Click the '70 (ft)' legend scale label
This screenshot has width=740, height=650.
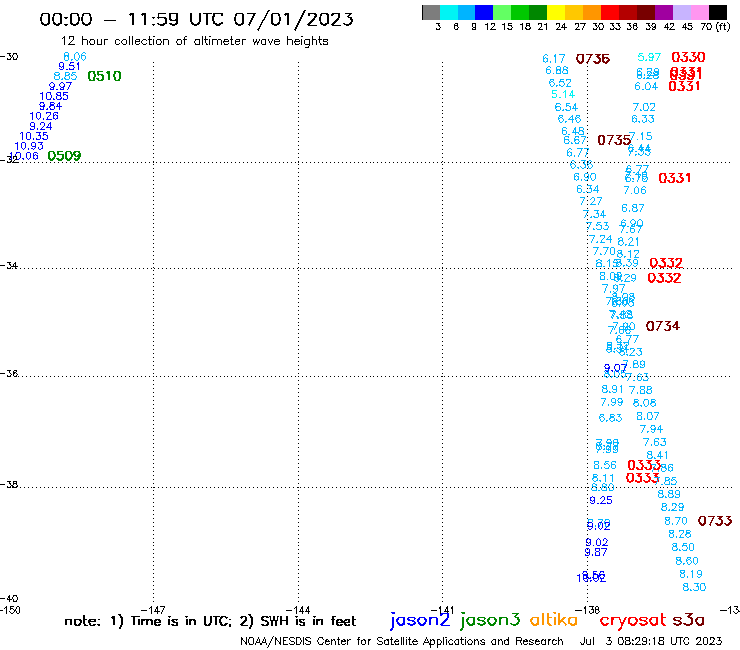click(x=715, y=27)
